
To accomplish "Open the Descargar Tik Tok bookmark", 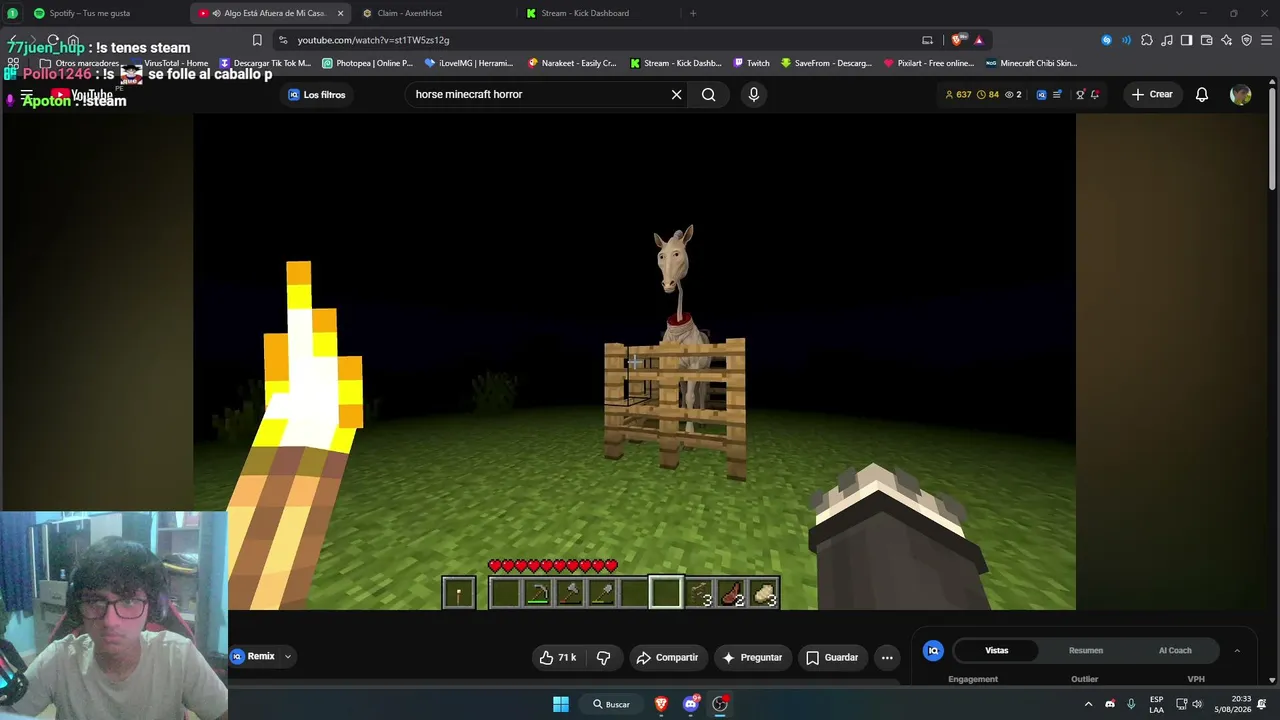I will (x=265, y=63).
